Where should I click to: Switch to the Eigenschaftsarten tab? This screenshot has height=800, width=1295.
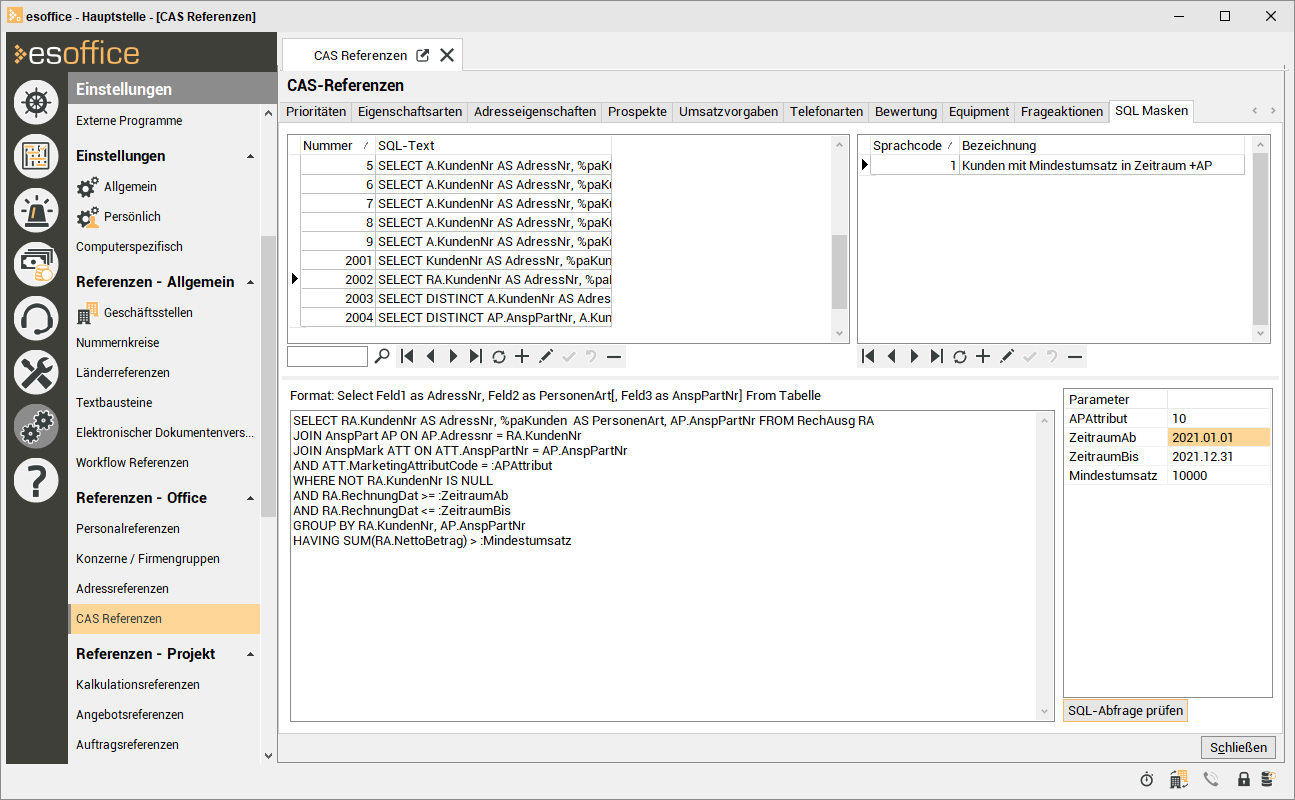tap(410, 112)
